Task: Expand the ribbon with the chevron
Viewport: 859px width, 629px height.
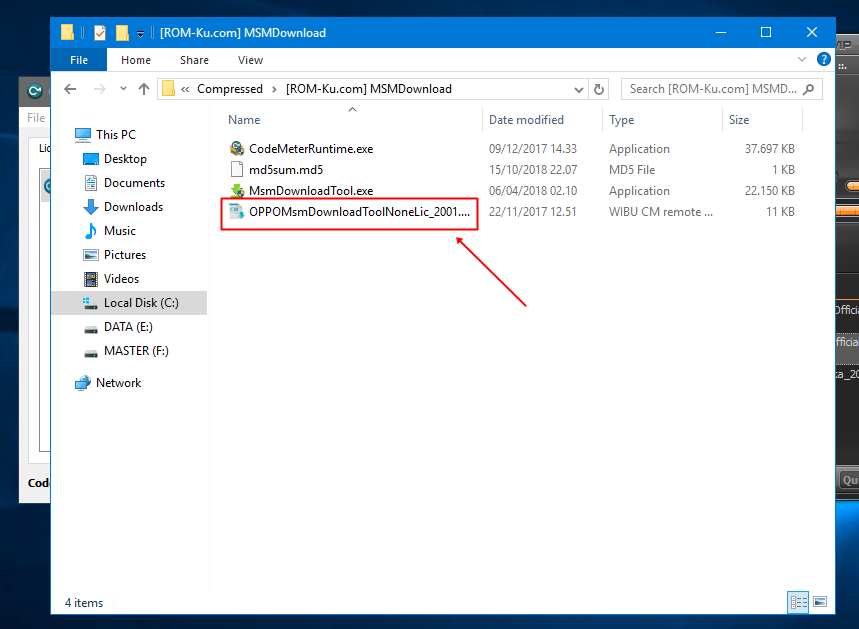Action: click(x=801, y=59)
